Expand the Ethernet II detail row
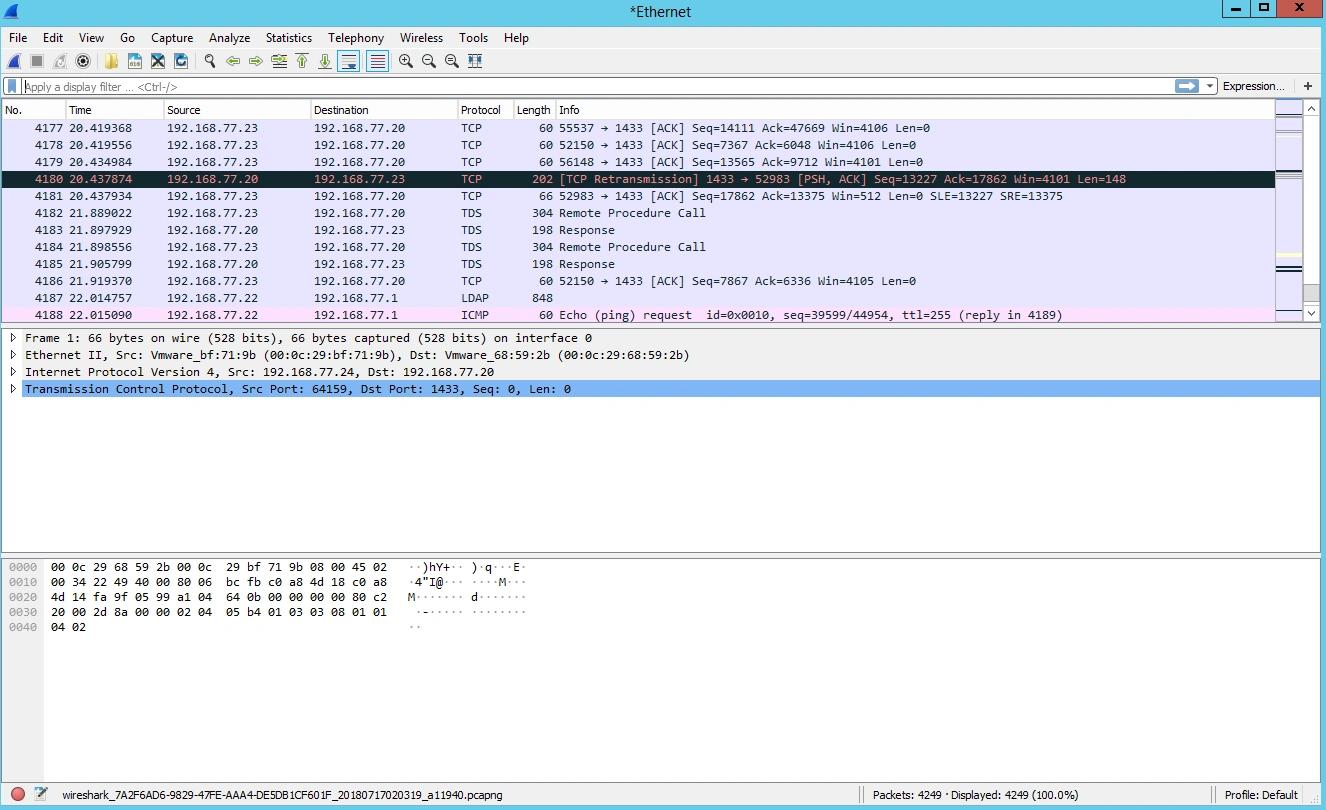Image resolution: width=1326 pixels, height=810 pixels. pyautogui.click(x=13, y=355)
